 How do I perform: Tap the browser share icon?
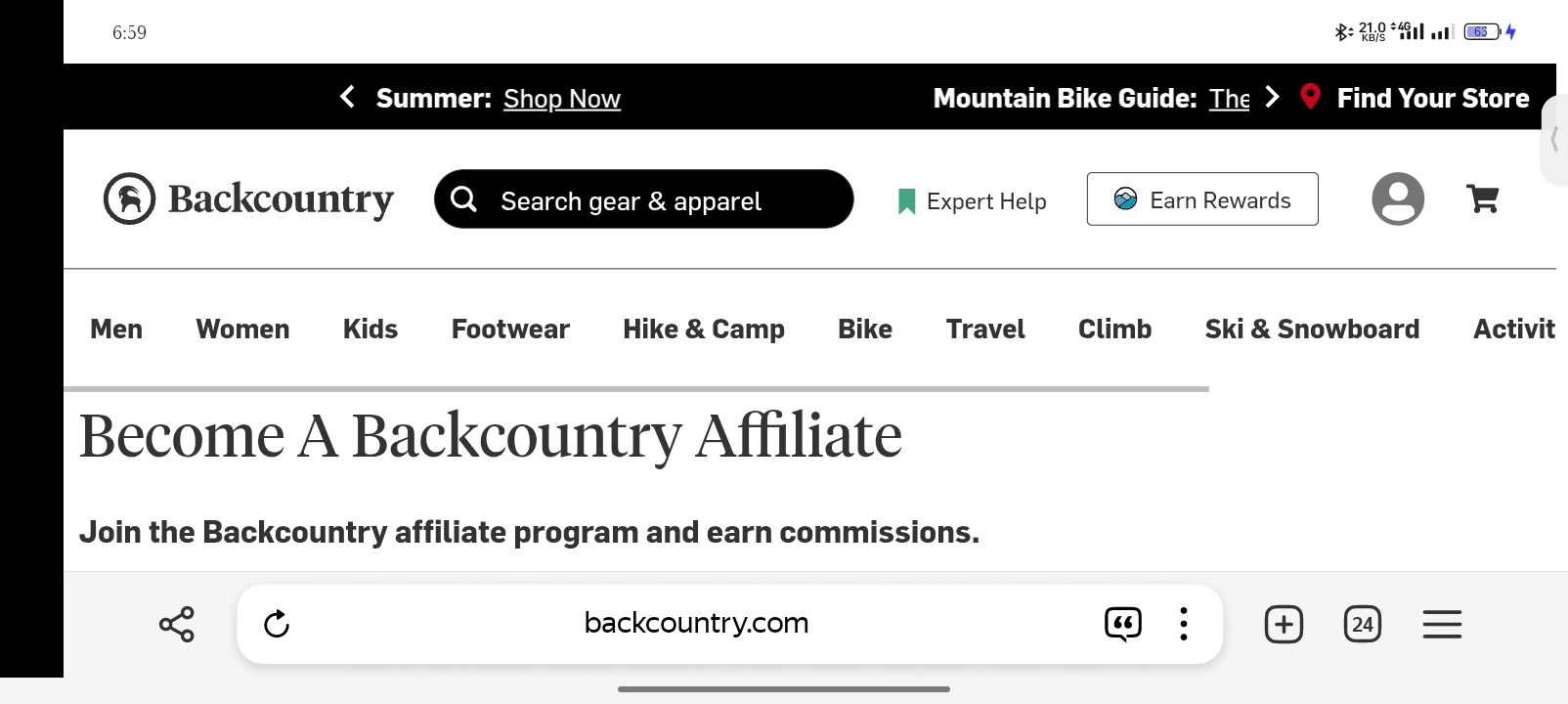pyautogui.click(x=177, y=624)
